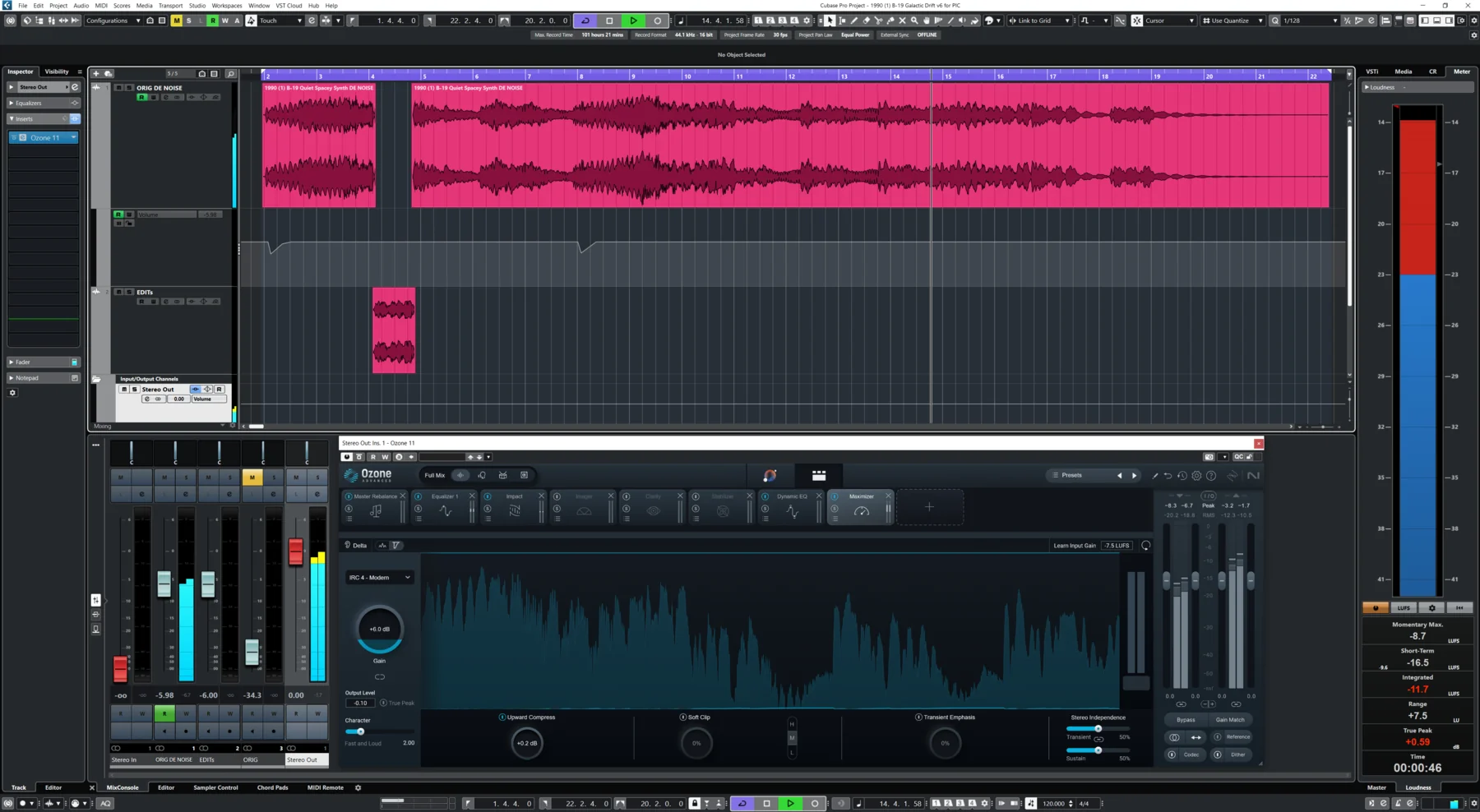Activate the record button in the transport bar
This screenshot has width=1480, height=812.
click(x=657, y=21)
